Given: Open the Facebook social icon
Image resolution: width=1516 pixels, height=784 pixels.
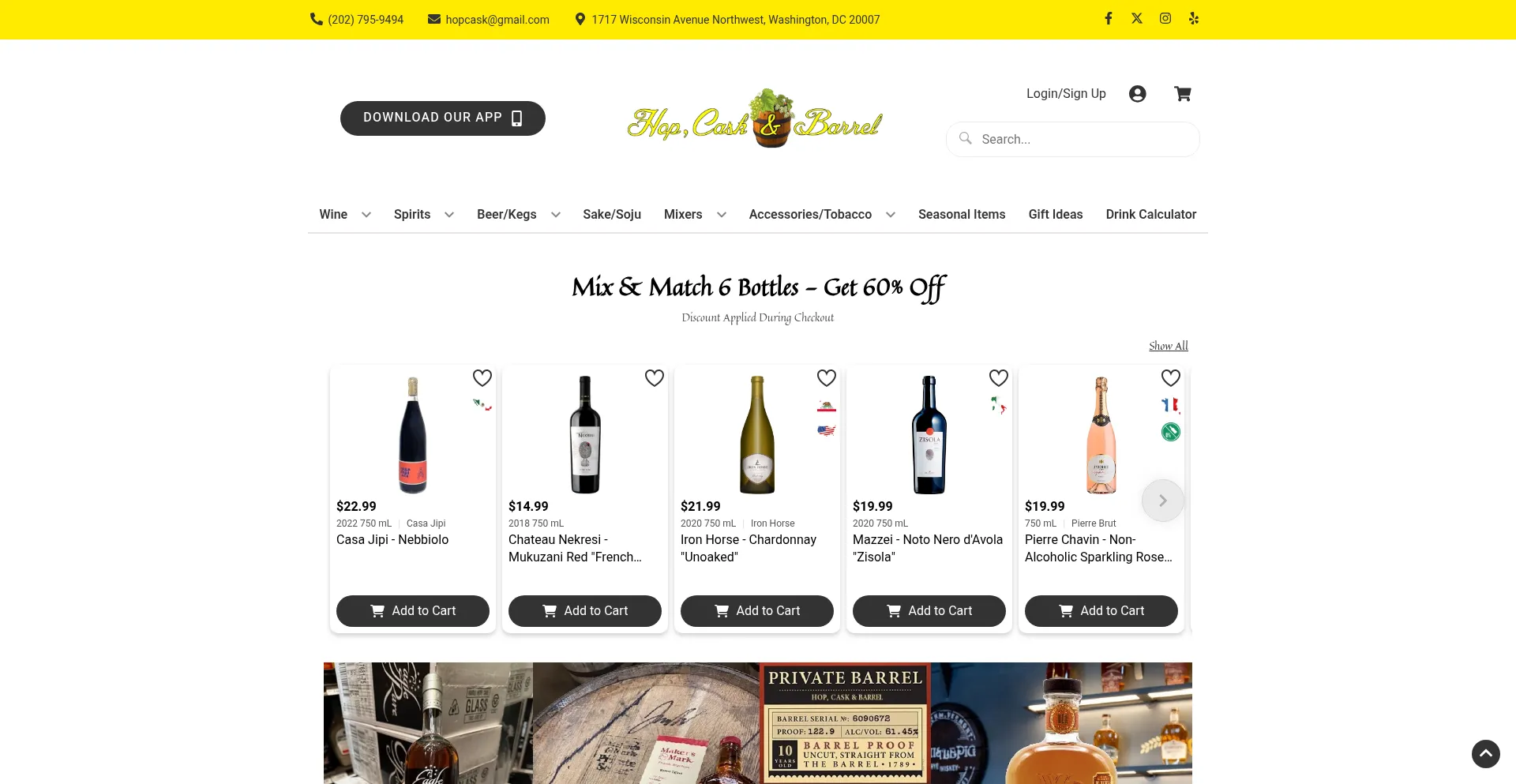Looking at the screenshot, I should (1108, 18).
